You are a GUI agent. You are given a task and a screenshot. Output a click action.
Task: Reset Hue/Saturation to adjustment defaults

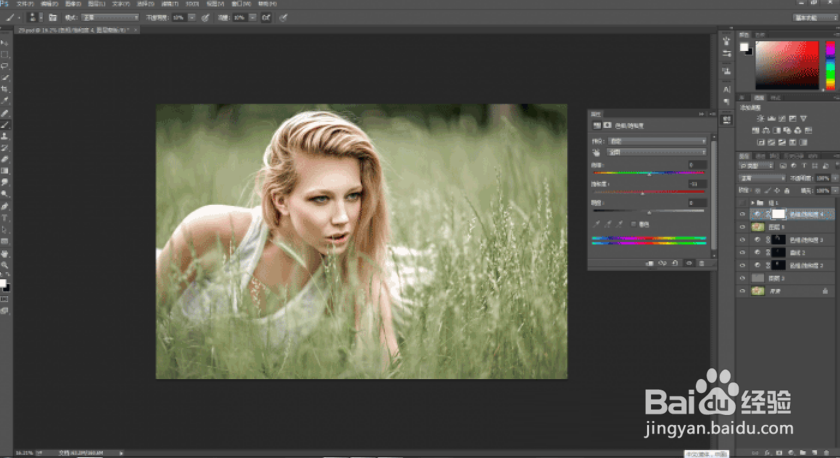click(x=675, y=263)
